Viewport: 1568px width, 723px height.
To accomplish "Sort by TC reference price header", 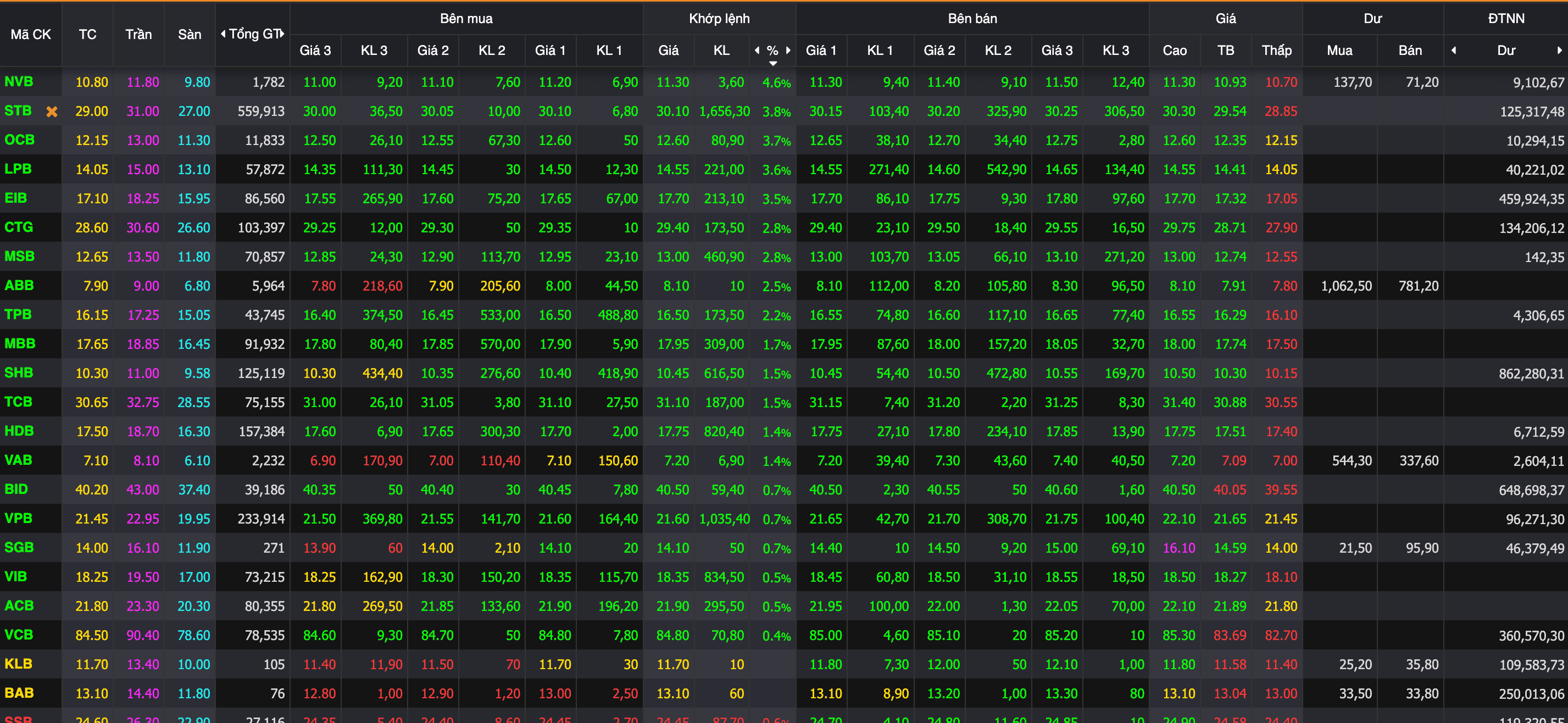I will tap(88, 35).
